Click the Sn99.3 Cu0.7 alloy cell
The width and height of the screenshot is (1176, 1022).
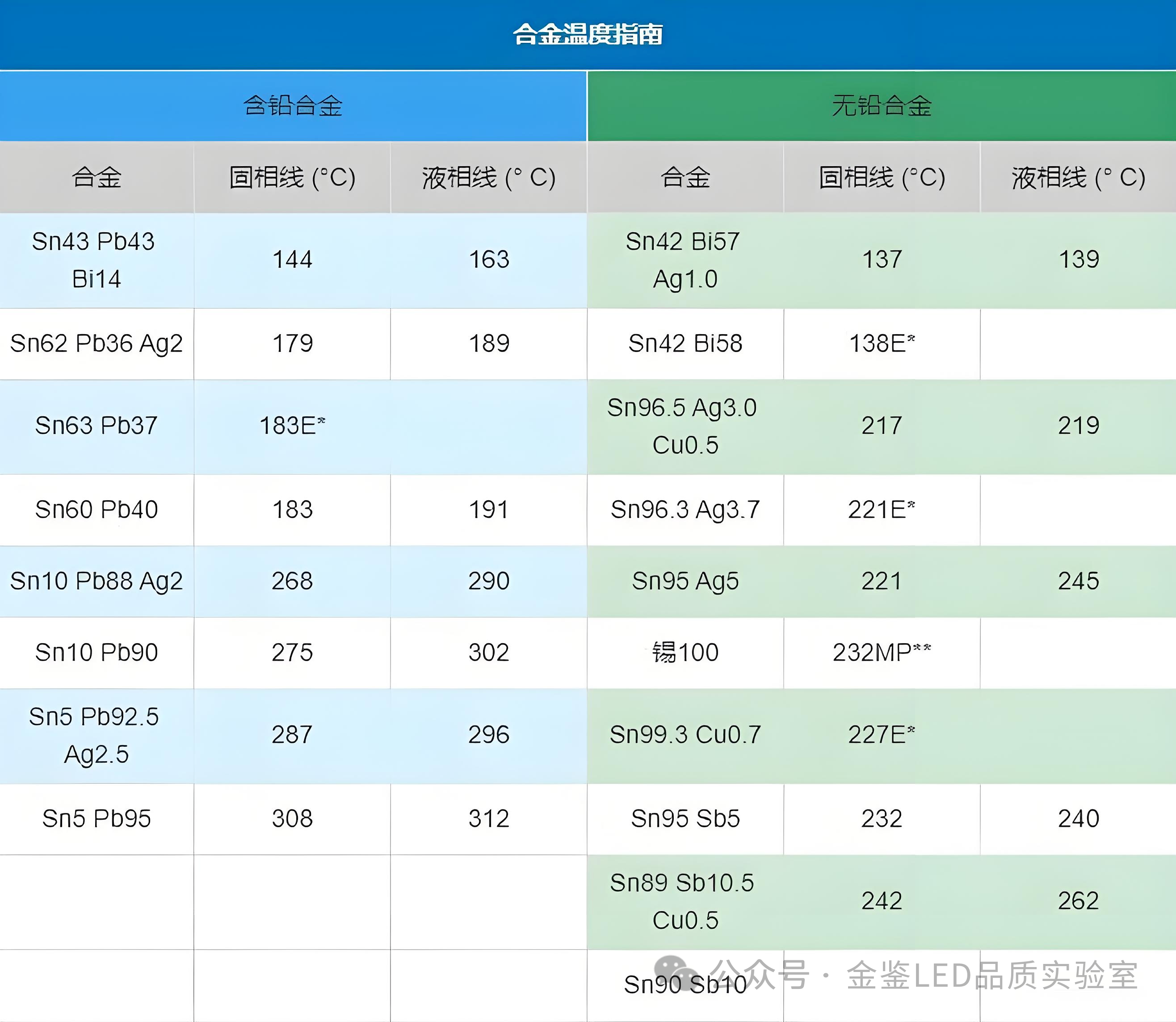(685, 734)
